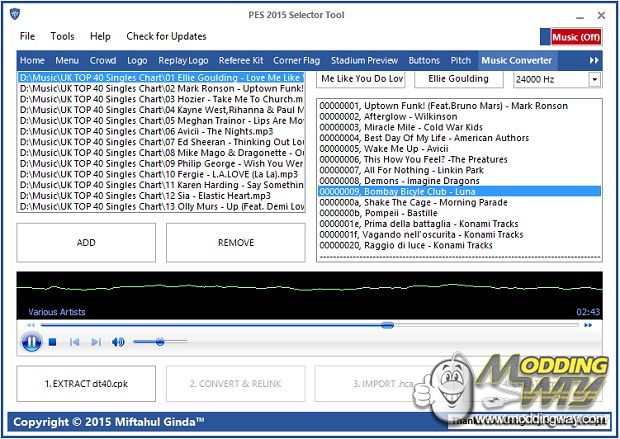Image resolution: width=620 pixels, height=439 pixels.
Task: Skip to the next track
Action: [96, 342]
